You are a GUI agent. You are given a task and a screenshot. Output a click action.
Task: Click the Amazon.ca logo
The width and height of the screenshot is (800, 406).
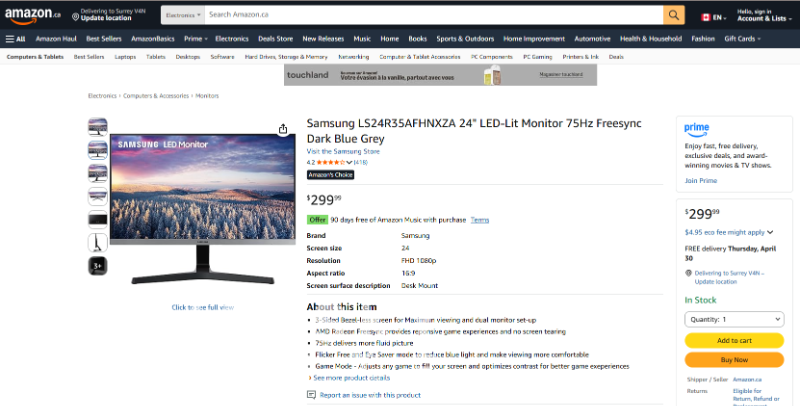click(x=33, y=15)
